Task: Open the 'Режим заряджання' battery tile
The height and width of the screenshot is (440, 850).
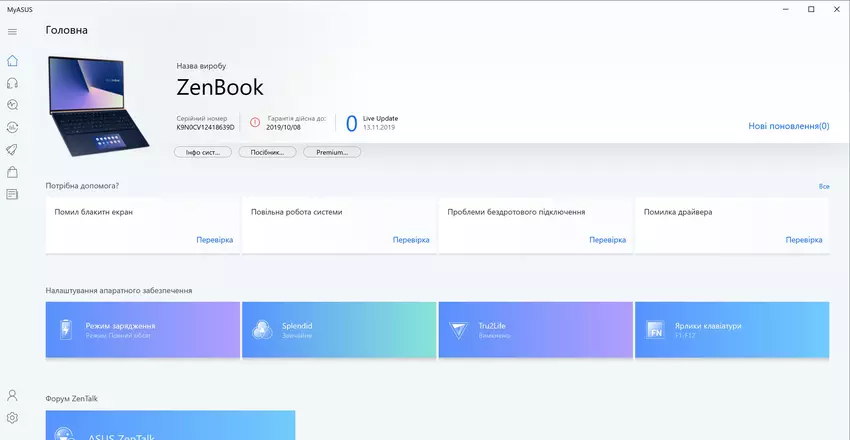Action: tap(143, 330)
